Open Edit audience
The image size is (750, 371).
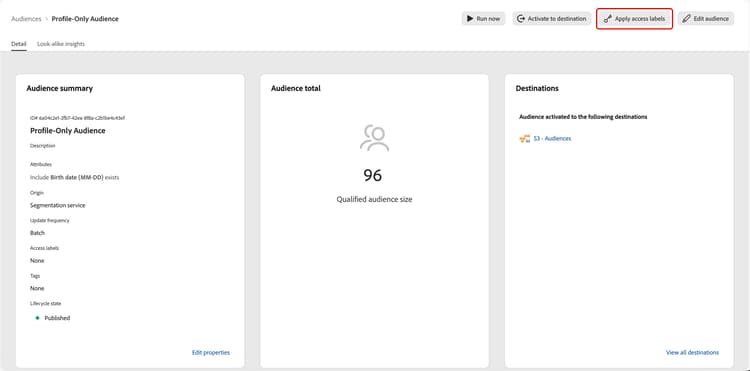coord(706,19)
